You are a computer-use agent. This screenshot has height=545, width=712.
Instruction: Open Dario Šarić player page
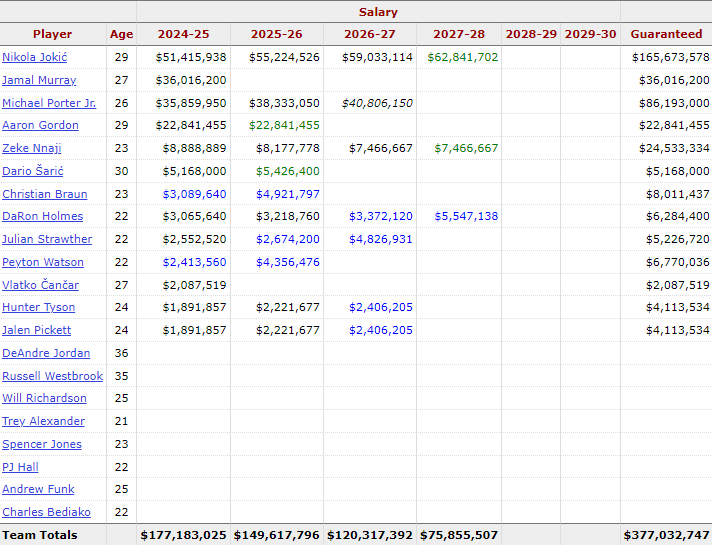(x=33, y=171)
